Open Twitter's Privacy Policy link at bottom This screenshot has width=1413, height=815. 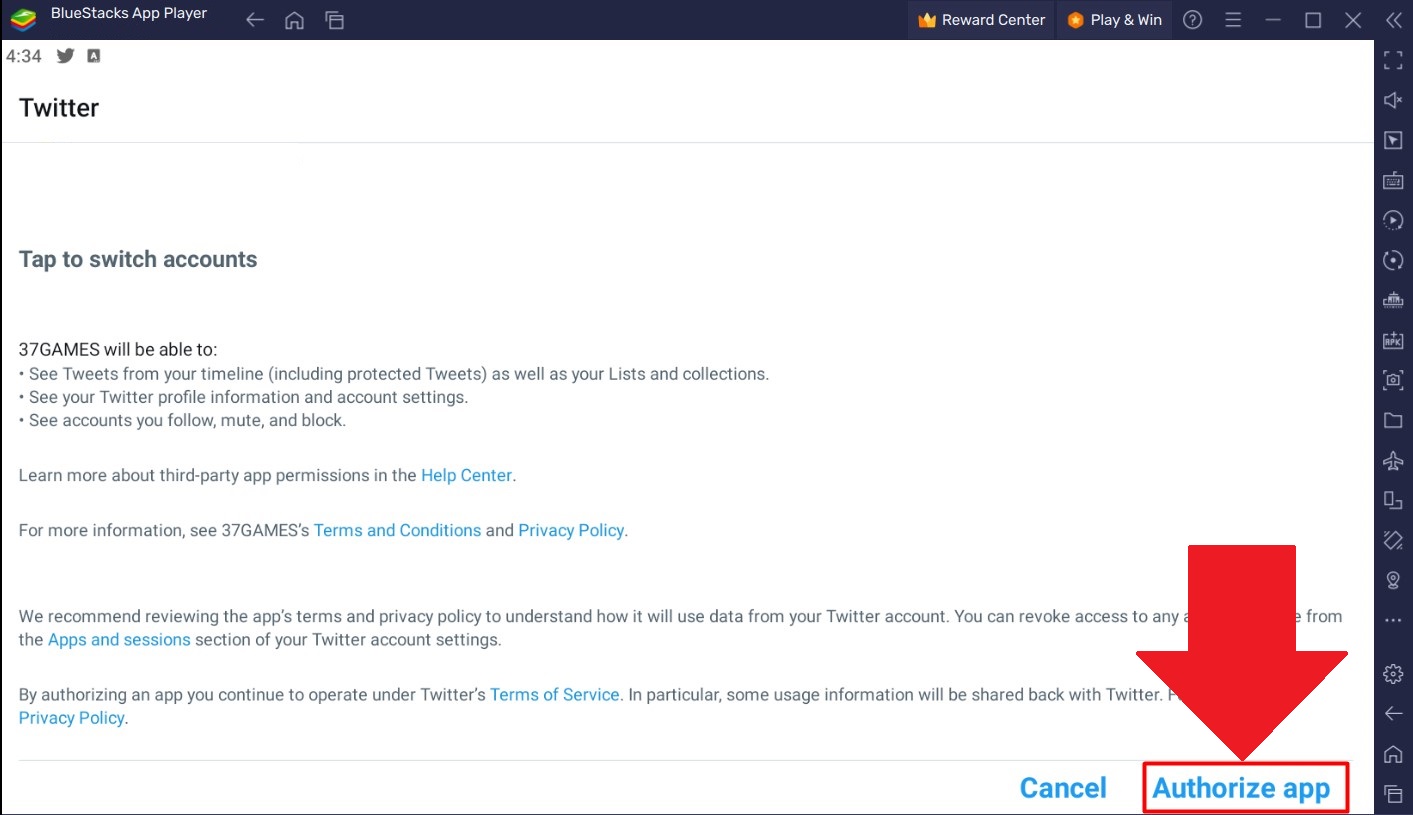point(72,717)
